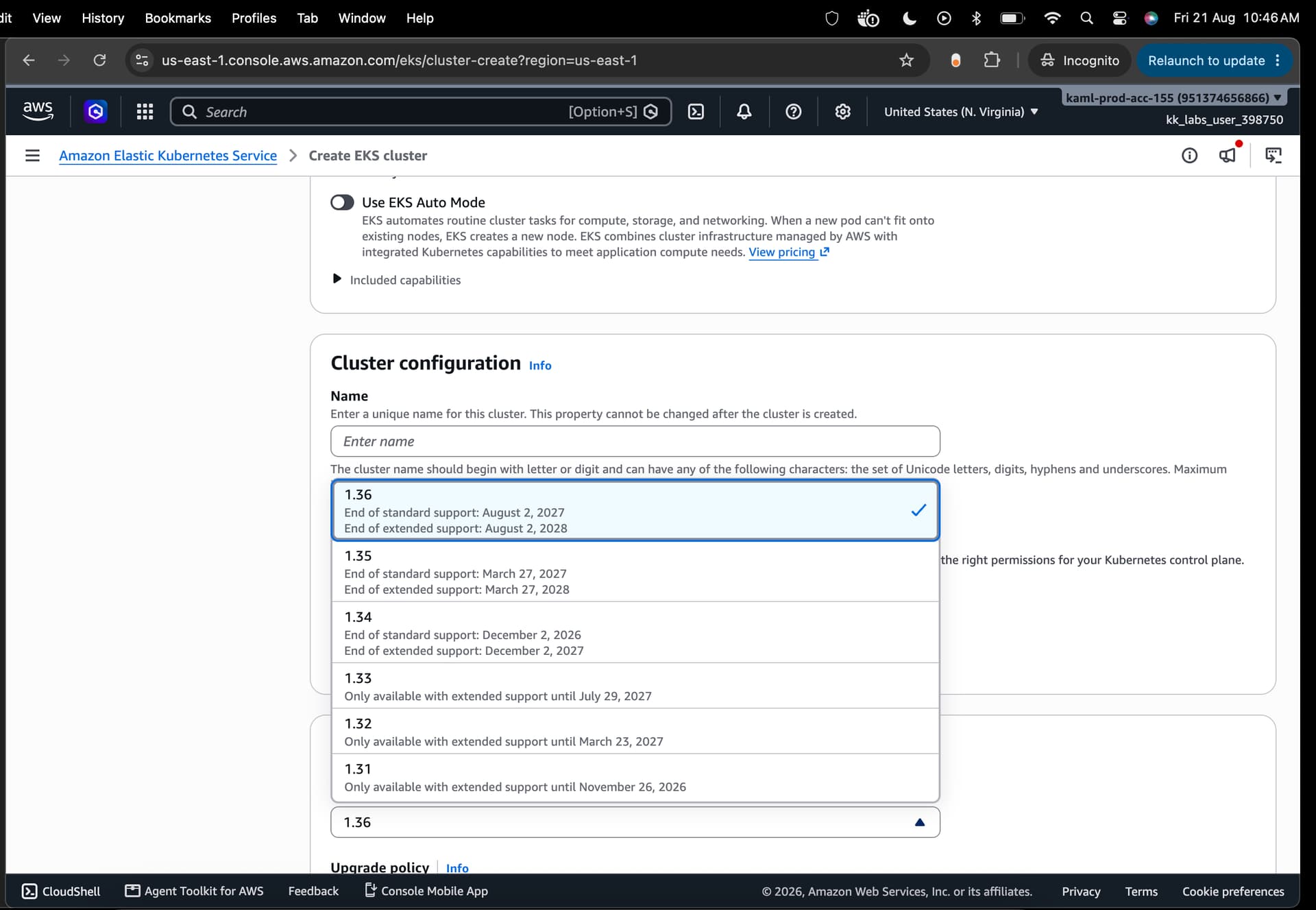Screen dimensions: 1316x910
Task: Go back to the previous page
Action: coord(29,60)
